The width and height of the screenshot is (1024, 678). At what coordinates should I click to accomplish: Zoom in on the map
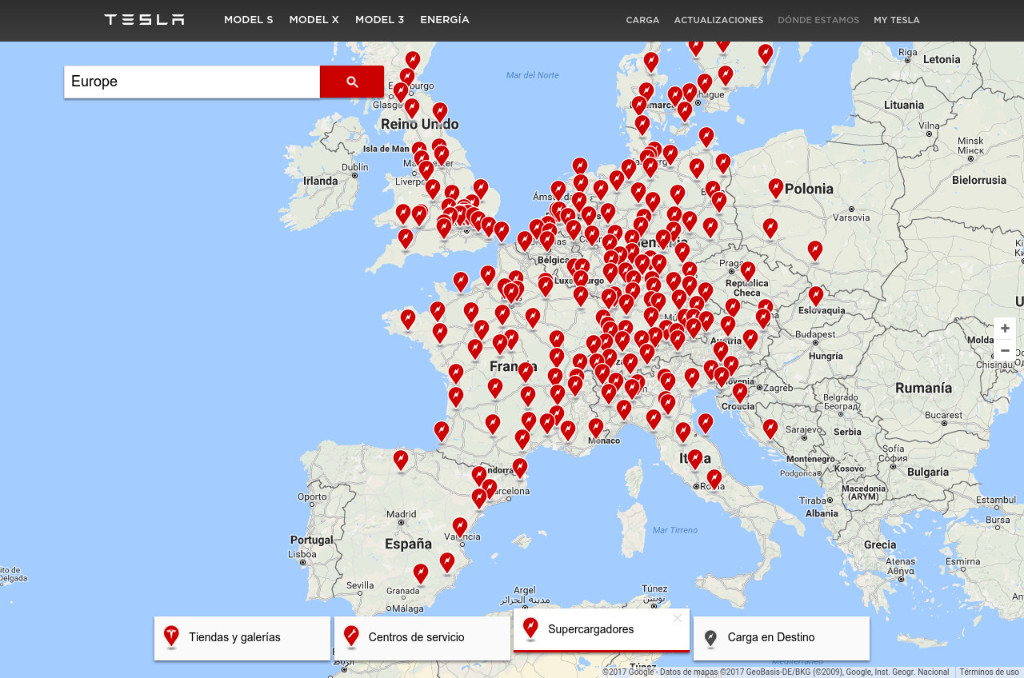pos(1005,328)
